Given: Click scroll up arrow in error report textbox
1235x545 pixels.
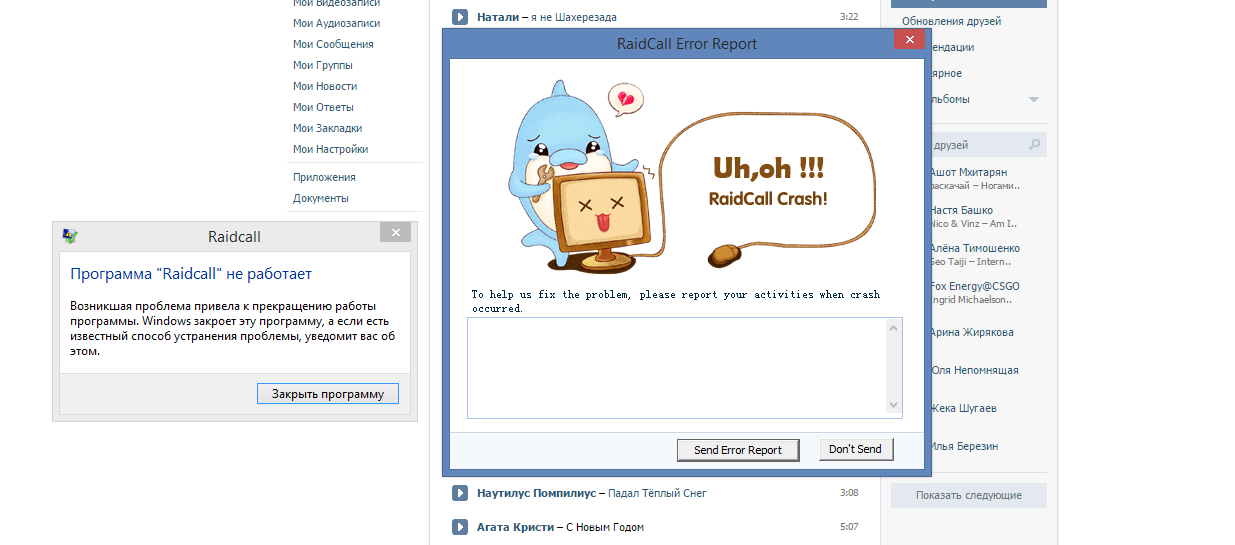Looking at the screenshot, I should tap(893, 328).
